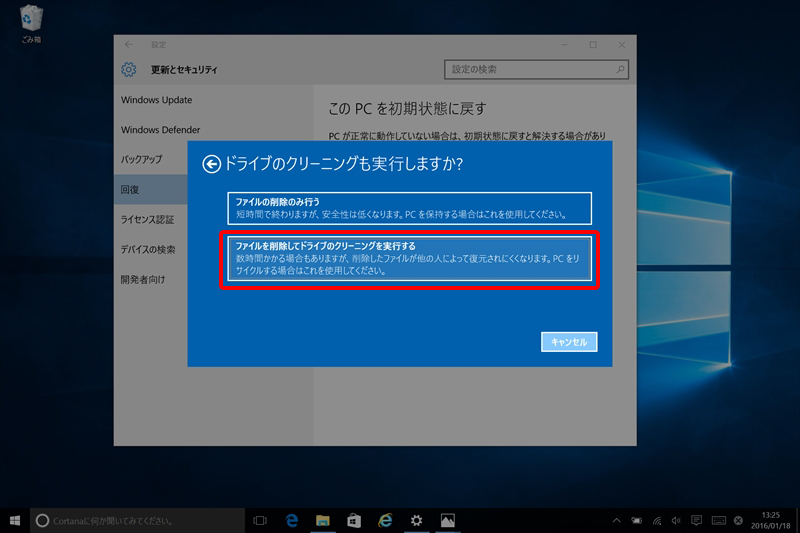Click the このPCを初期状態に戻す heading
Viewport: 800px width, 533px height.
click(x=407, y=109)
